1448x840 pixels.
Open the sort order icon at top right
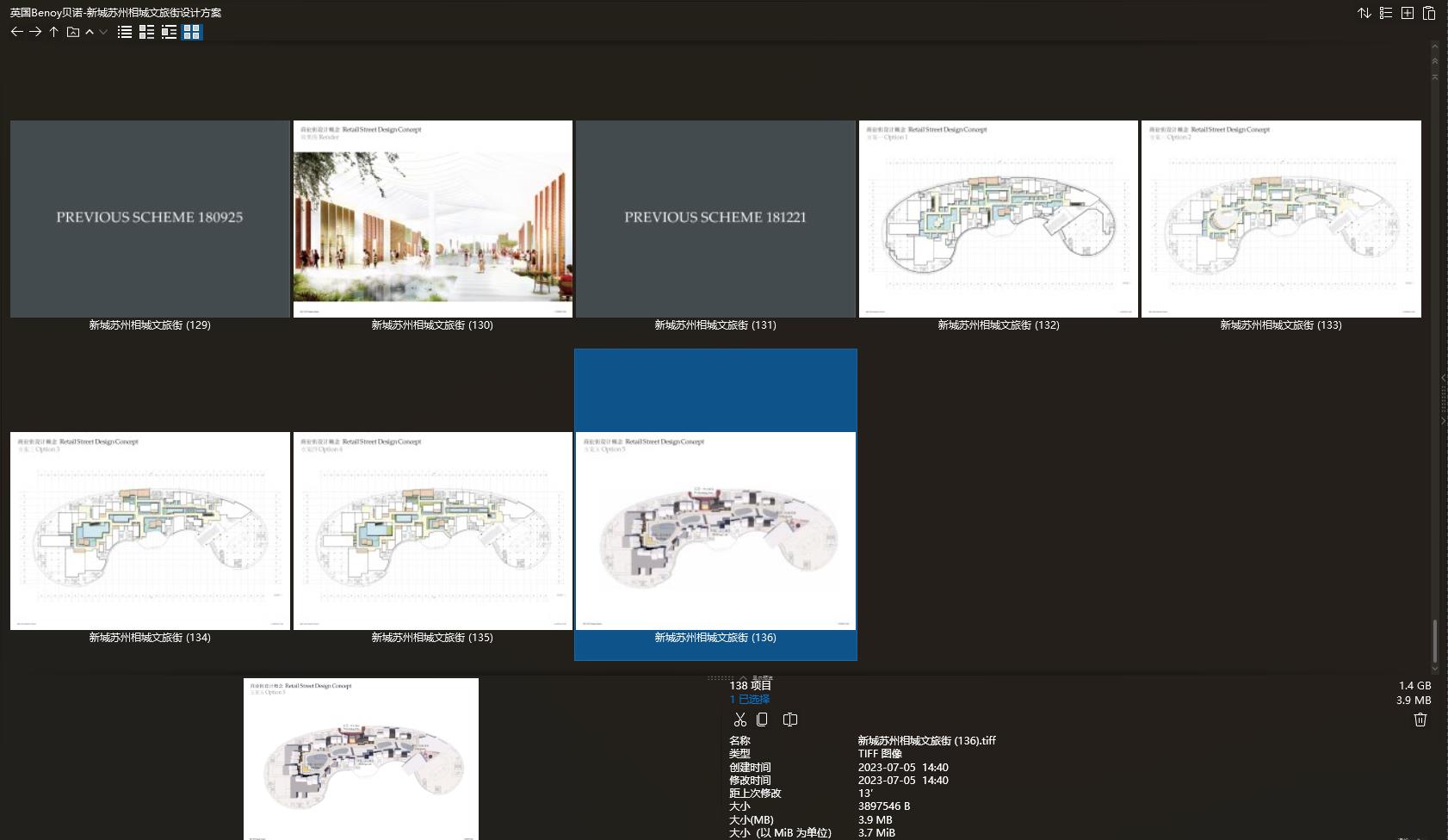coord(1364,14)
